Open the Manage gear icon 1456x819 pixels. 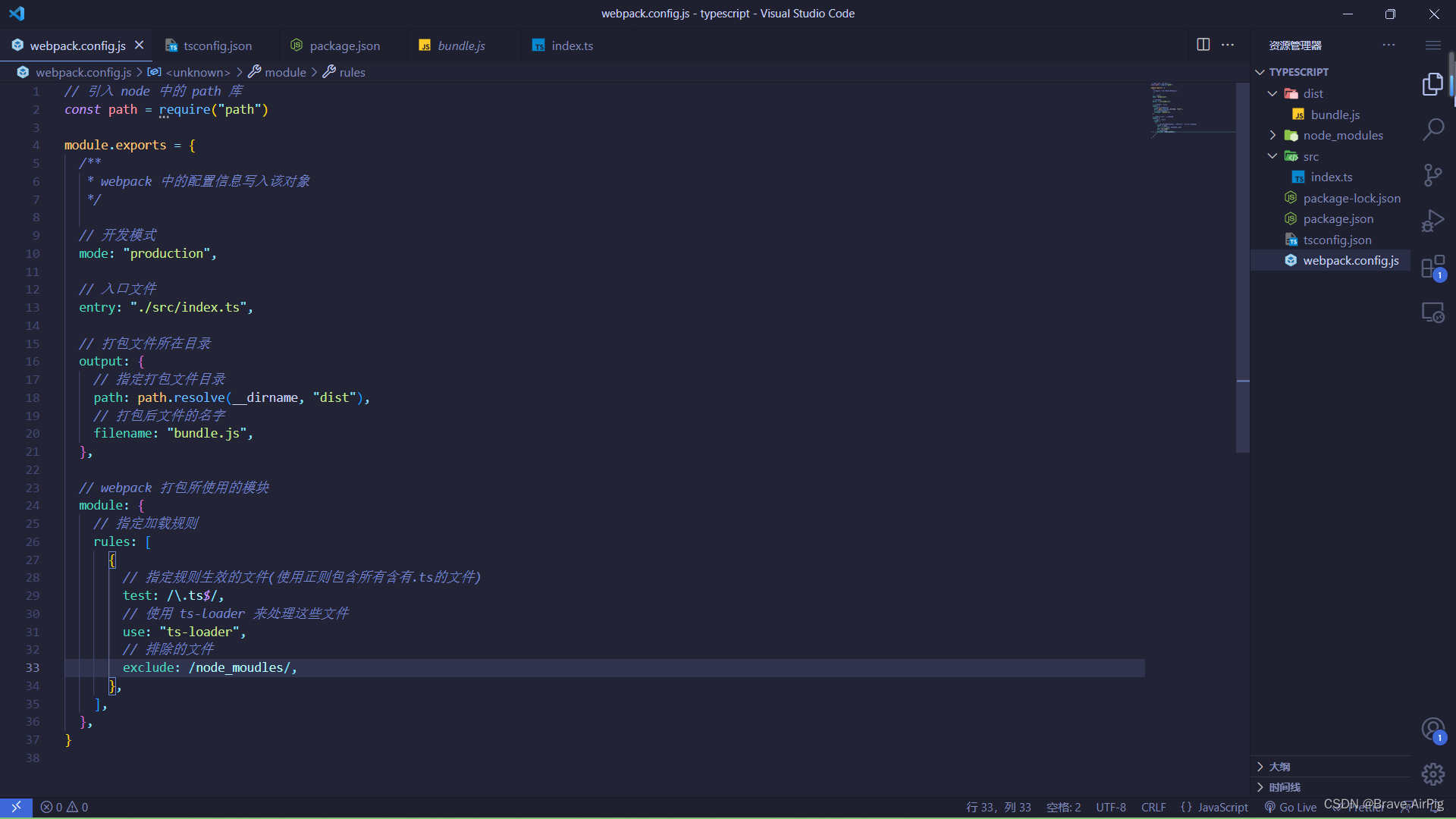pyautogui.click(x=1432, y=774)
